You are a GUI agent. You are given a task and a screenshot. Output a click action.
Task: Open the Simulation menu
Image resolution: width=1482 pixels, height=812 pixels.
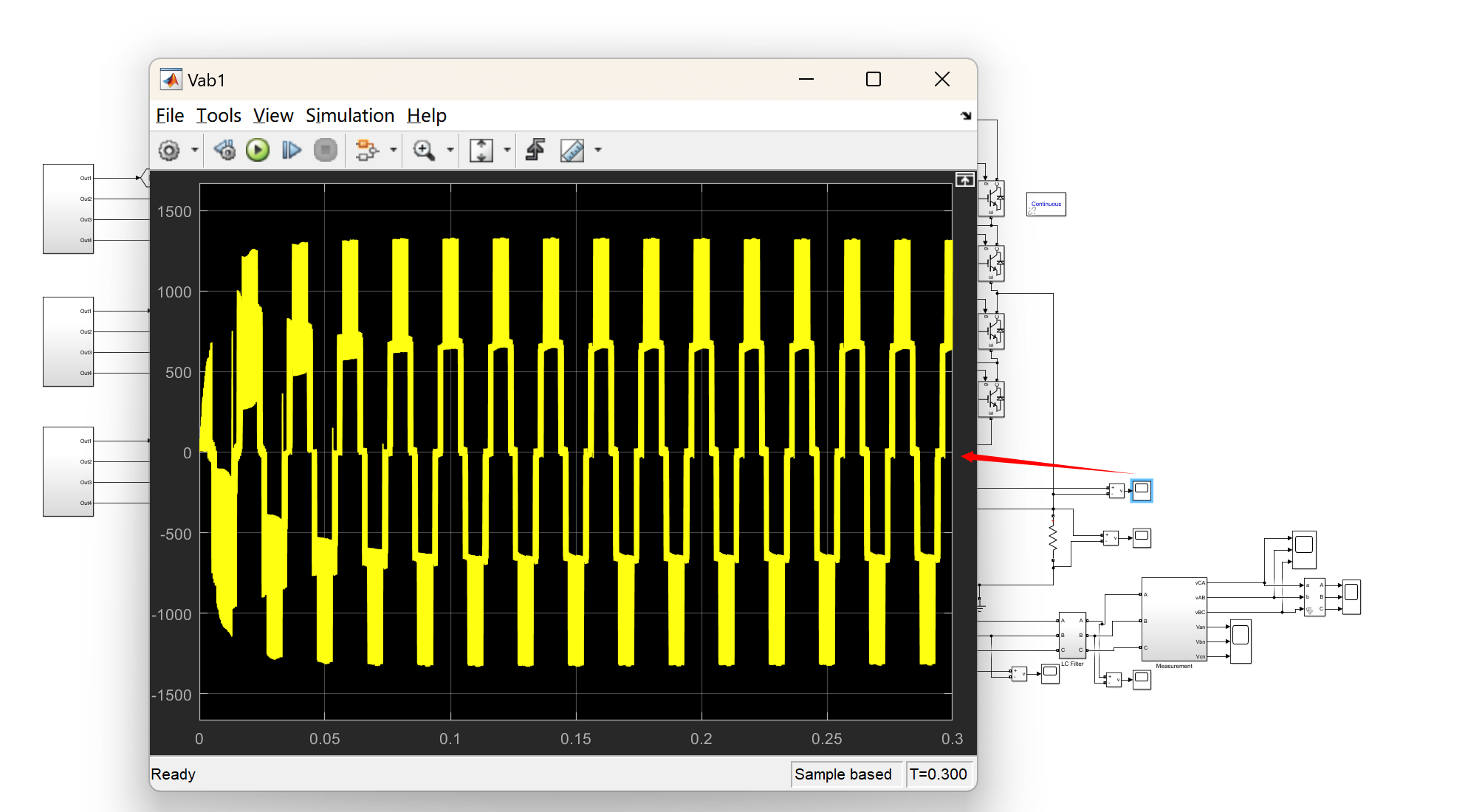(349, 116)
